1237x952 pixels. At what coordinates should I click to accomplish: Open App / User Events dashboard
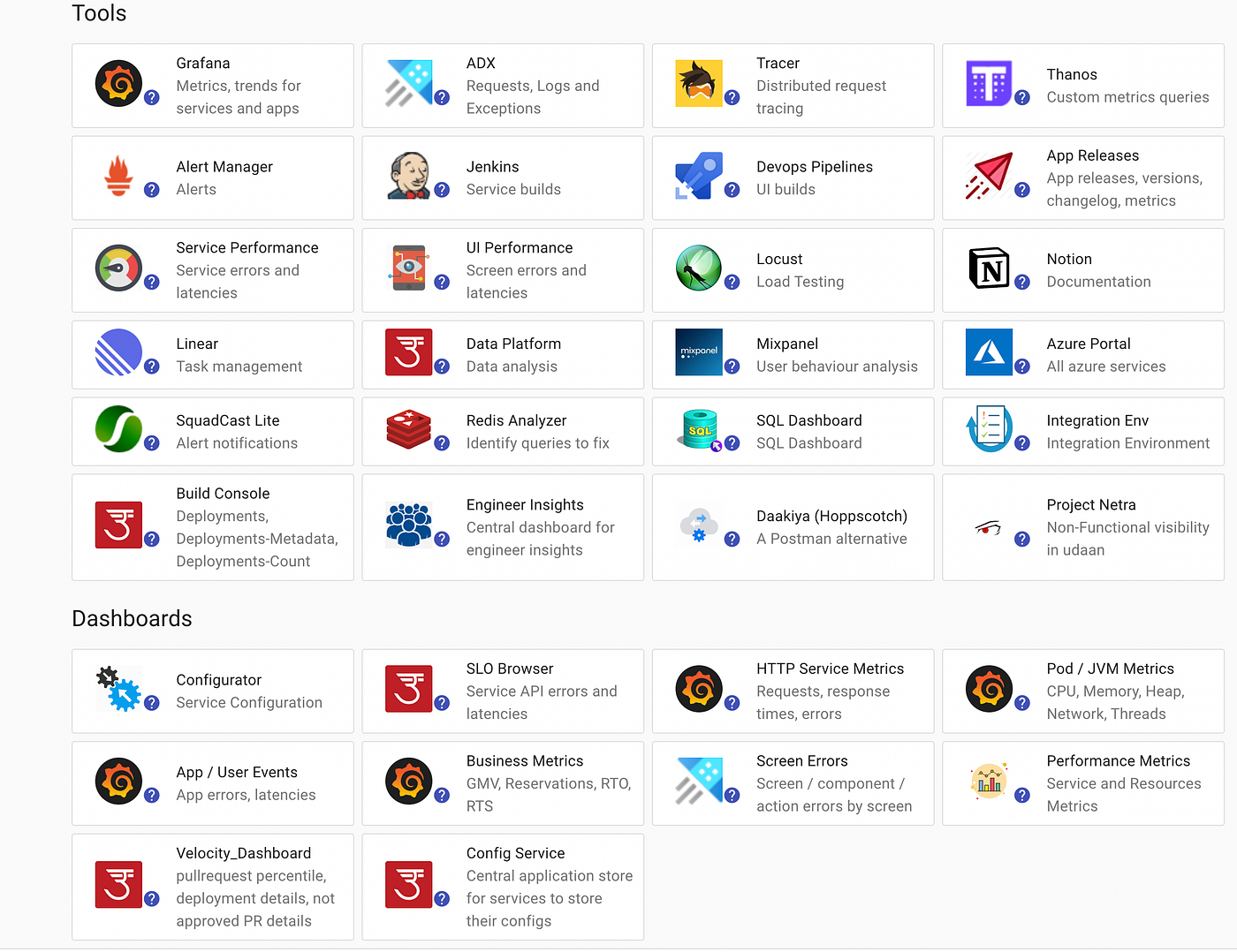[237, 773]
